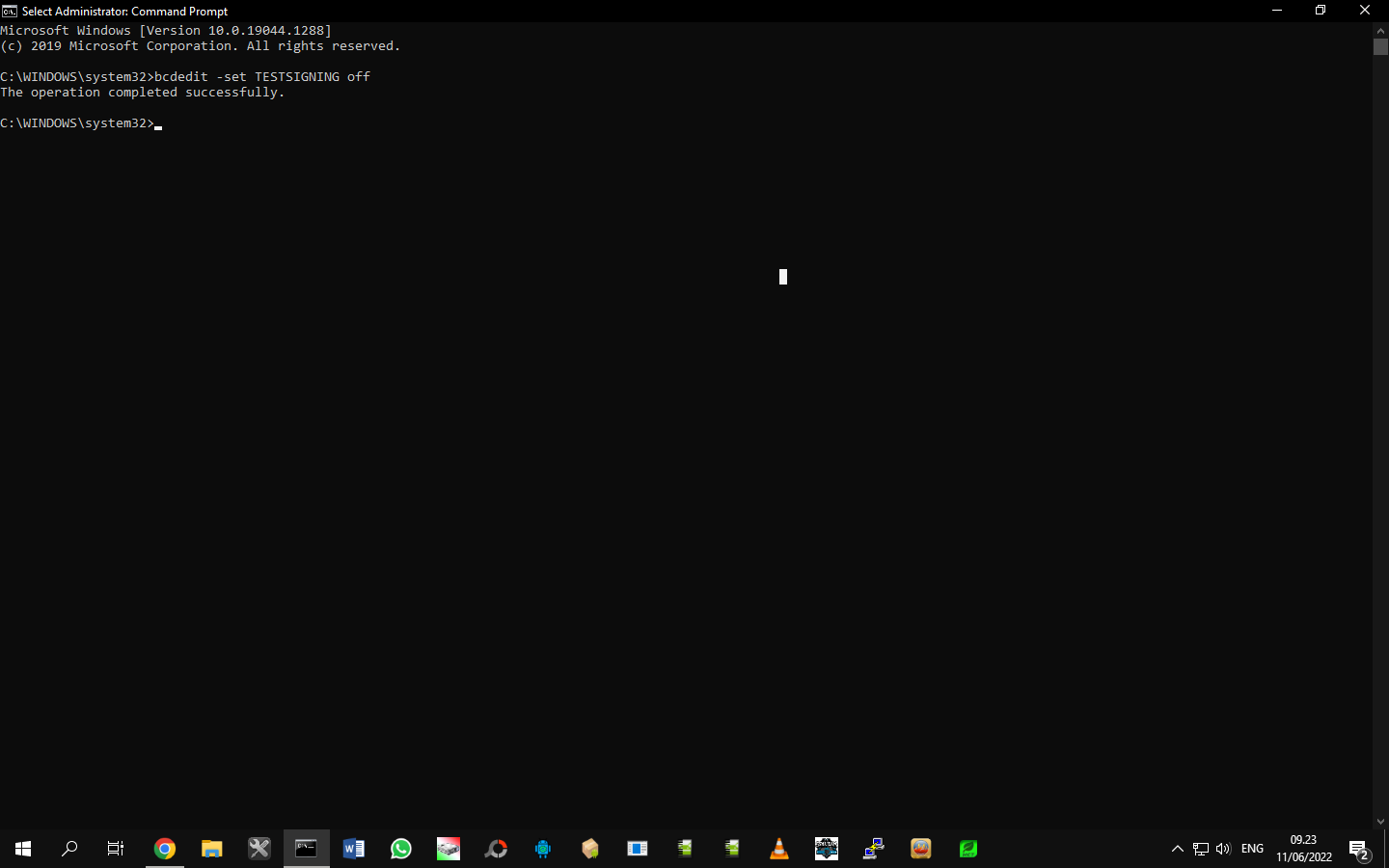Click 'The operation completed successfully.' line
Image resolution: width=1389 pixels, height=868 pixels.
point(143,93)
